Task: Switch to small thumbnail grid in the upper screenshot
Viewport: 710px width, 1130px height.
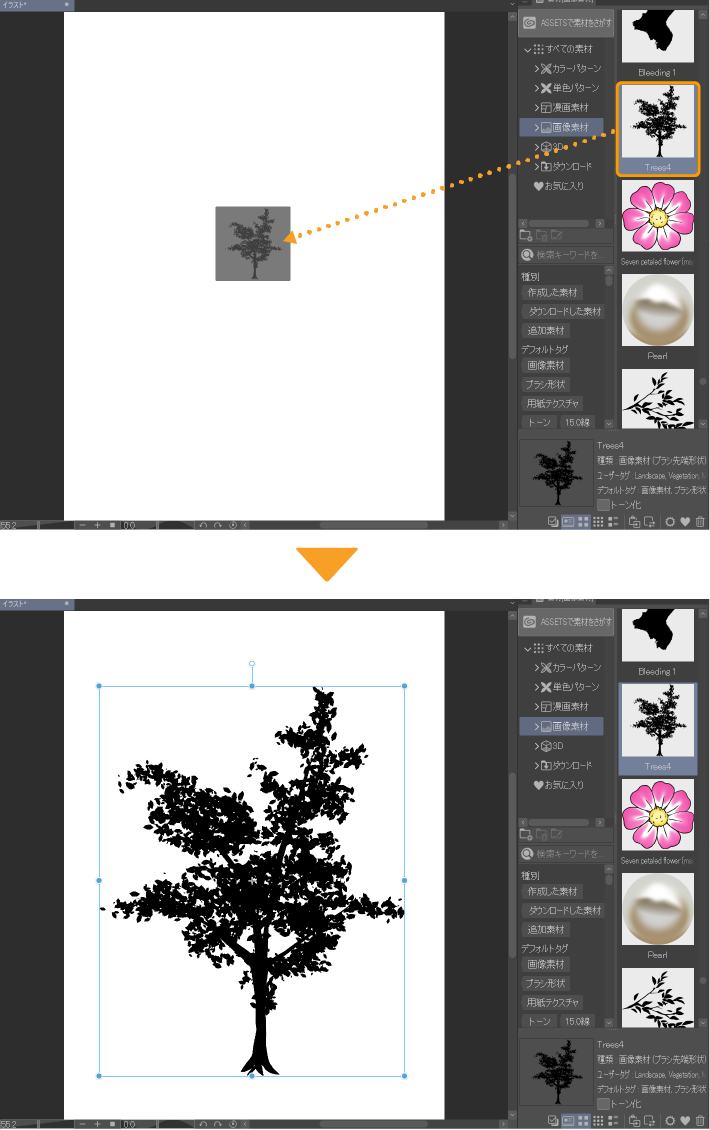Action: click(598, 522)
